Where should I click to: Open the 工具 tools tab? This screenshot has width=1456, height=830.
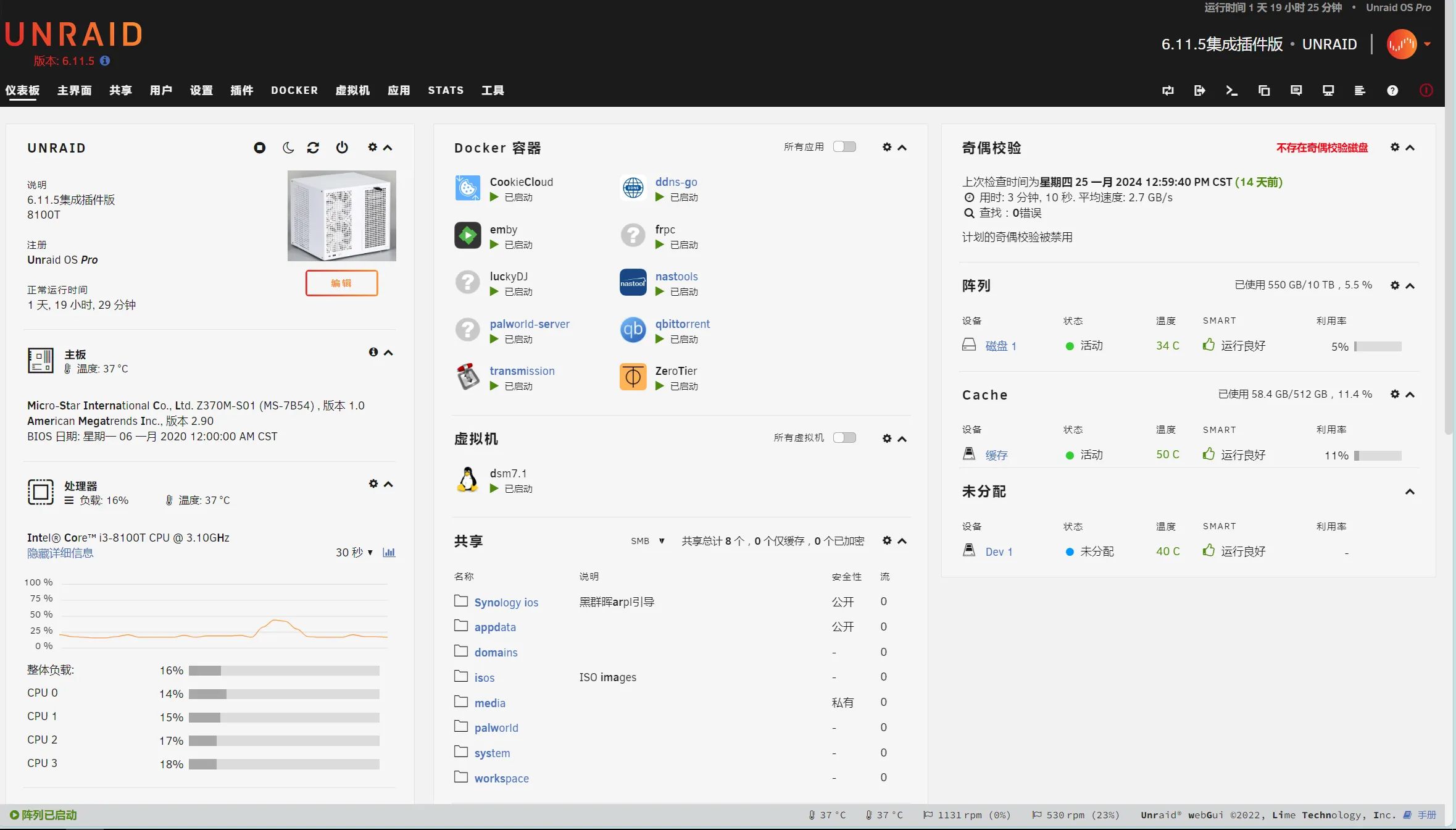(493, 90)
